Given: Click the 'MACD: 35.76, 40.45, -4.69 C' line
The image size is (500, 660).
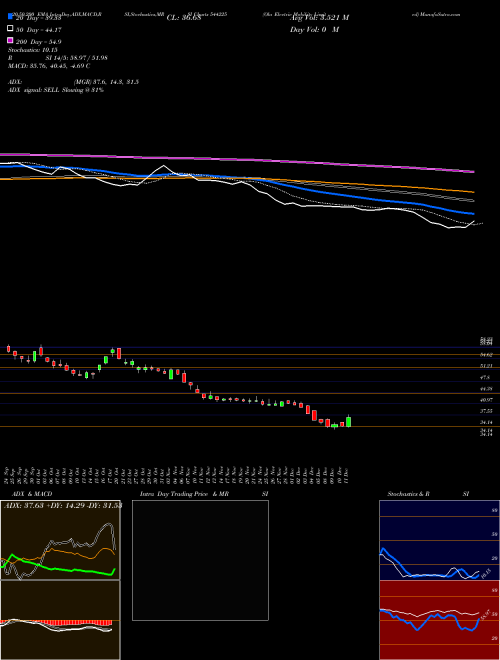Looking at the screenshot, I should (x=49, y=66).
